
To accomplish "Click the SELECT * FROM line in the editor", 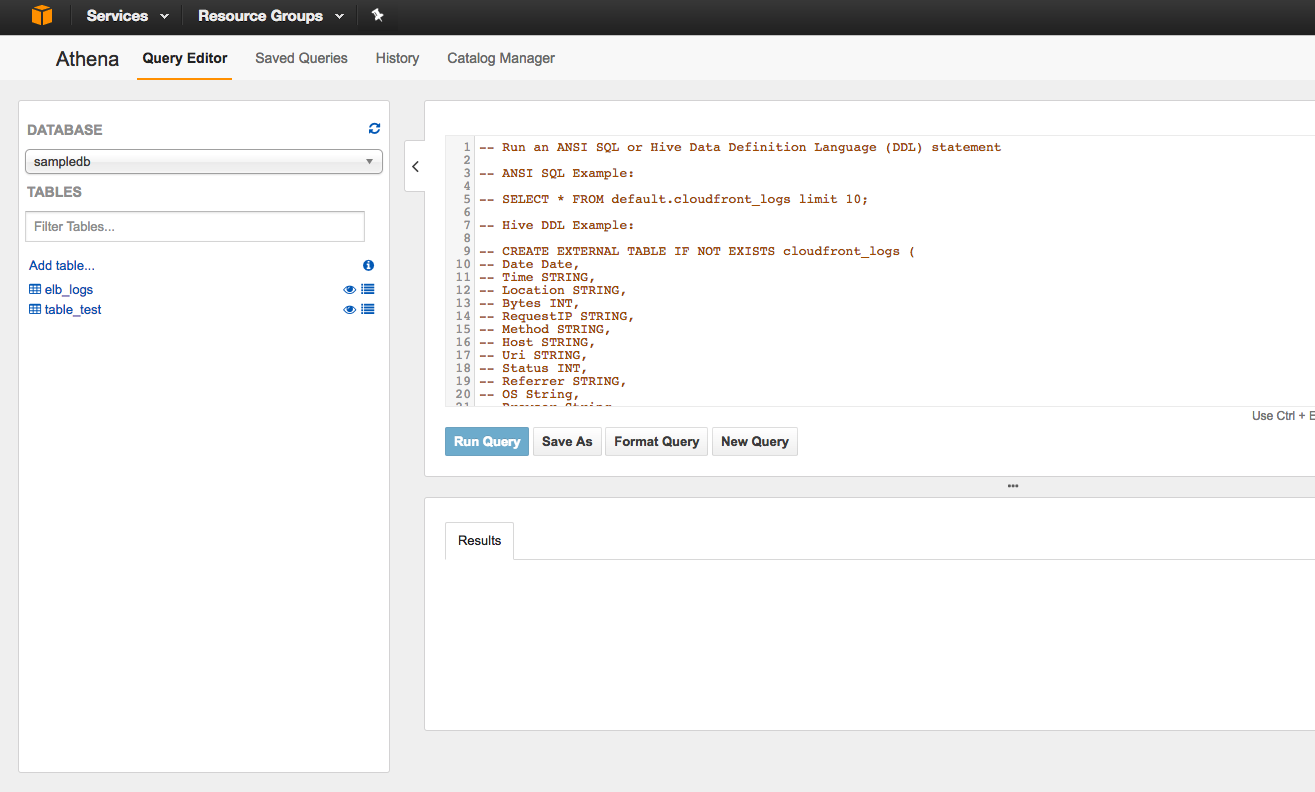I will tap(674, 199).
